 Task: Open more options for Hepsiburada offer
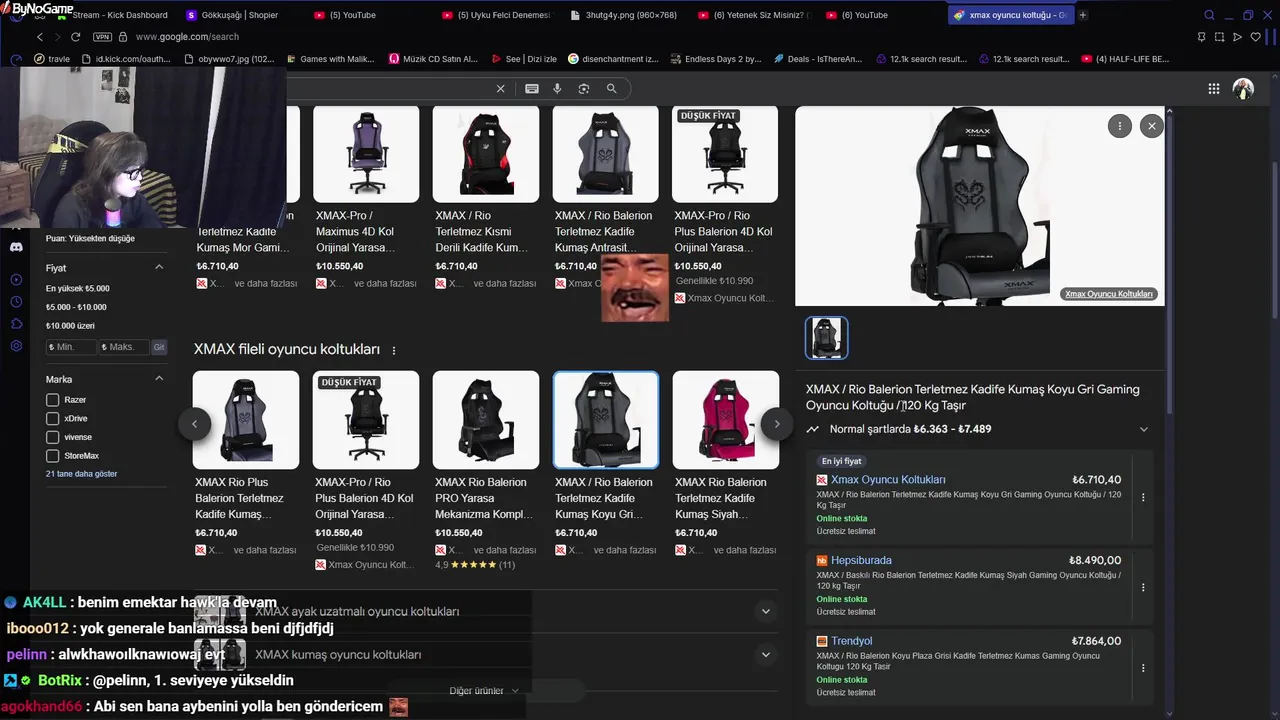(x=1143, y=587)
